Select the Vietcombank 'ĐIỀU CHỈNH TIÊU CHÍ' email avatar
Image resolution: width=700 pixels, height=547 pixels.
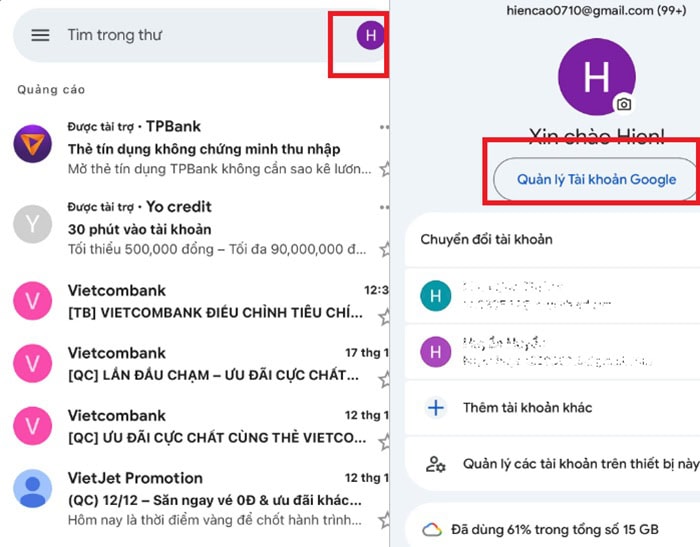tap(33, 301)
